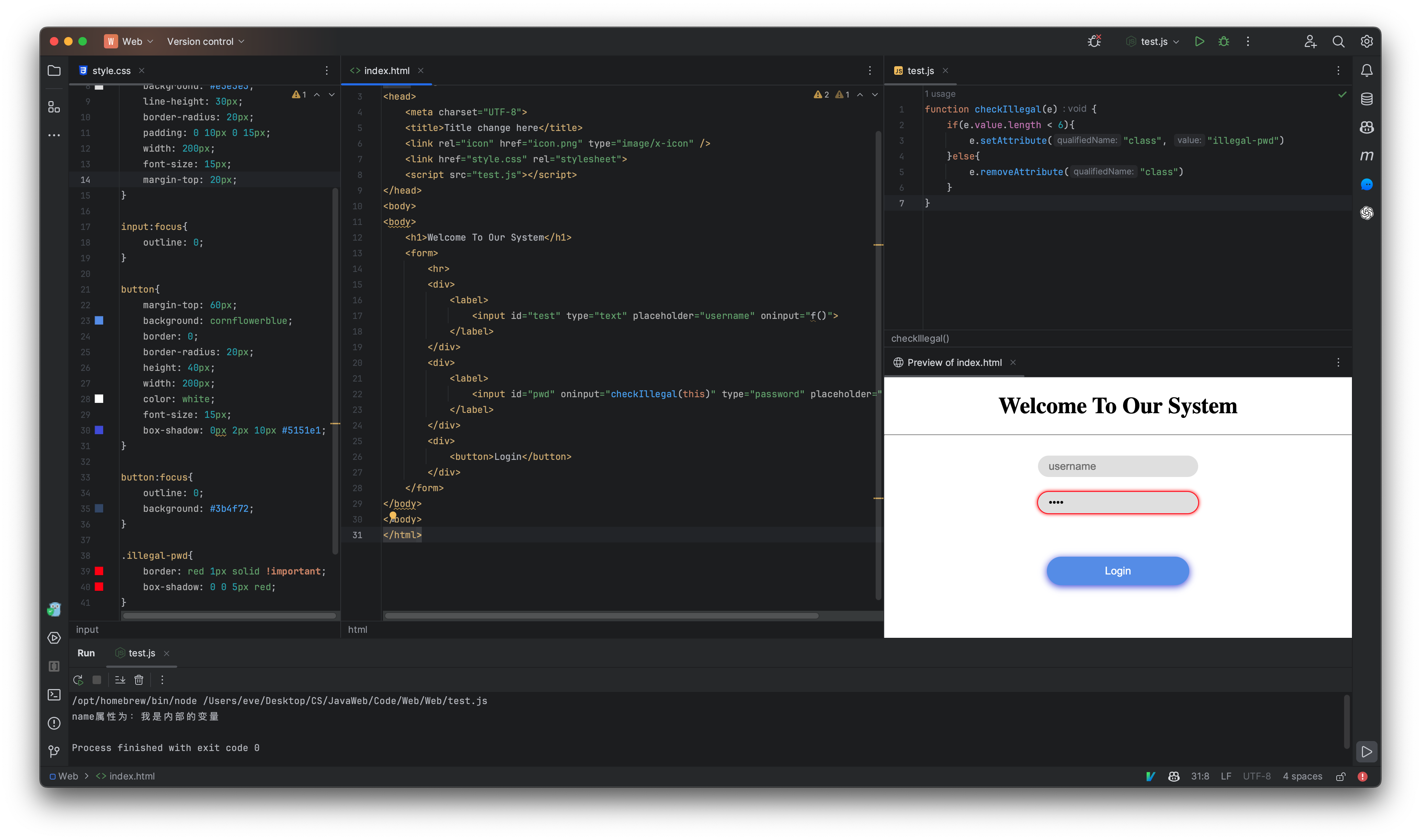Toggle read-only lock in status bar
Viewport: 1421px width, 840px height.
pos(1340,777)
